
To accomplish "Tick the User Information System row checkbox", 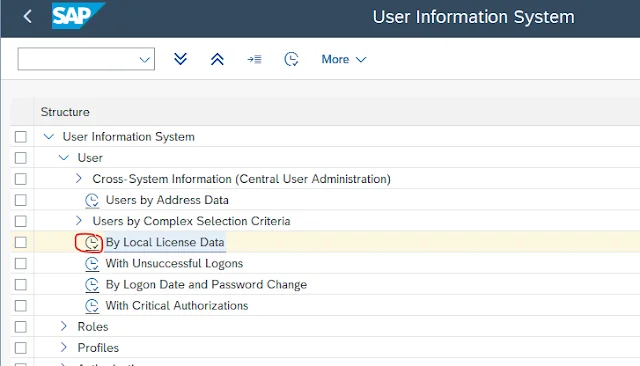I will tap(21, 137).
